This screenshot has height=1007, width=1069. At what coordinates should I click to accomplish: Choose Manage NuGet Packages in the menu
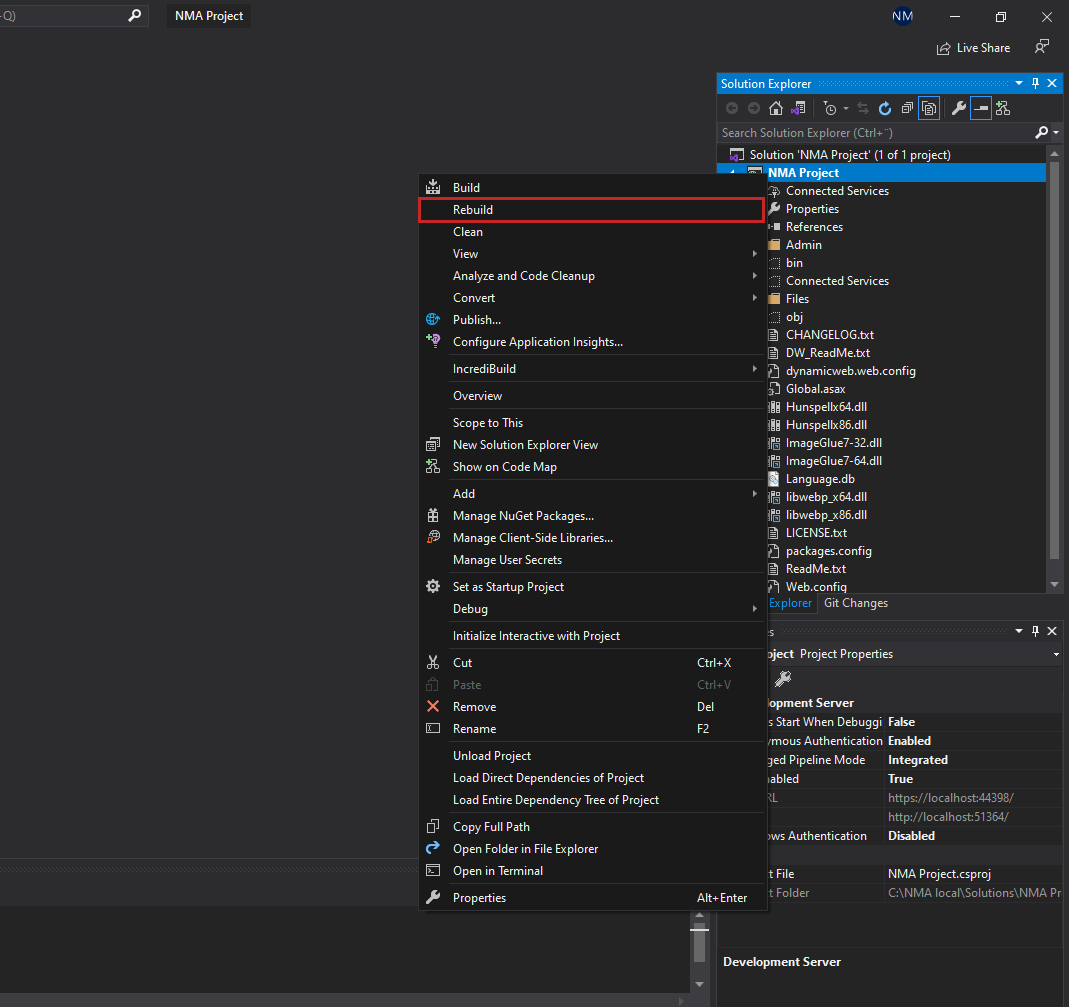pos(523,516)
